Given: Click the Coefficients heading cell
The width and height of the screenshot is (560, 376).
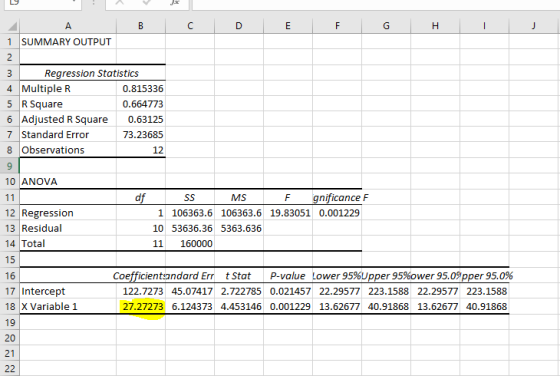Looking at the screenshot, I should click(141, 276).
